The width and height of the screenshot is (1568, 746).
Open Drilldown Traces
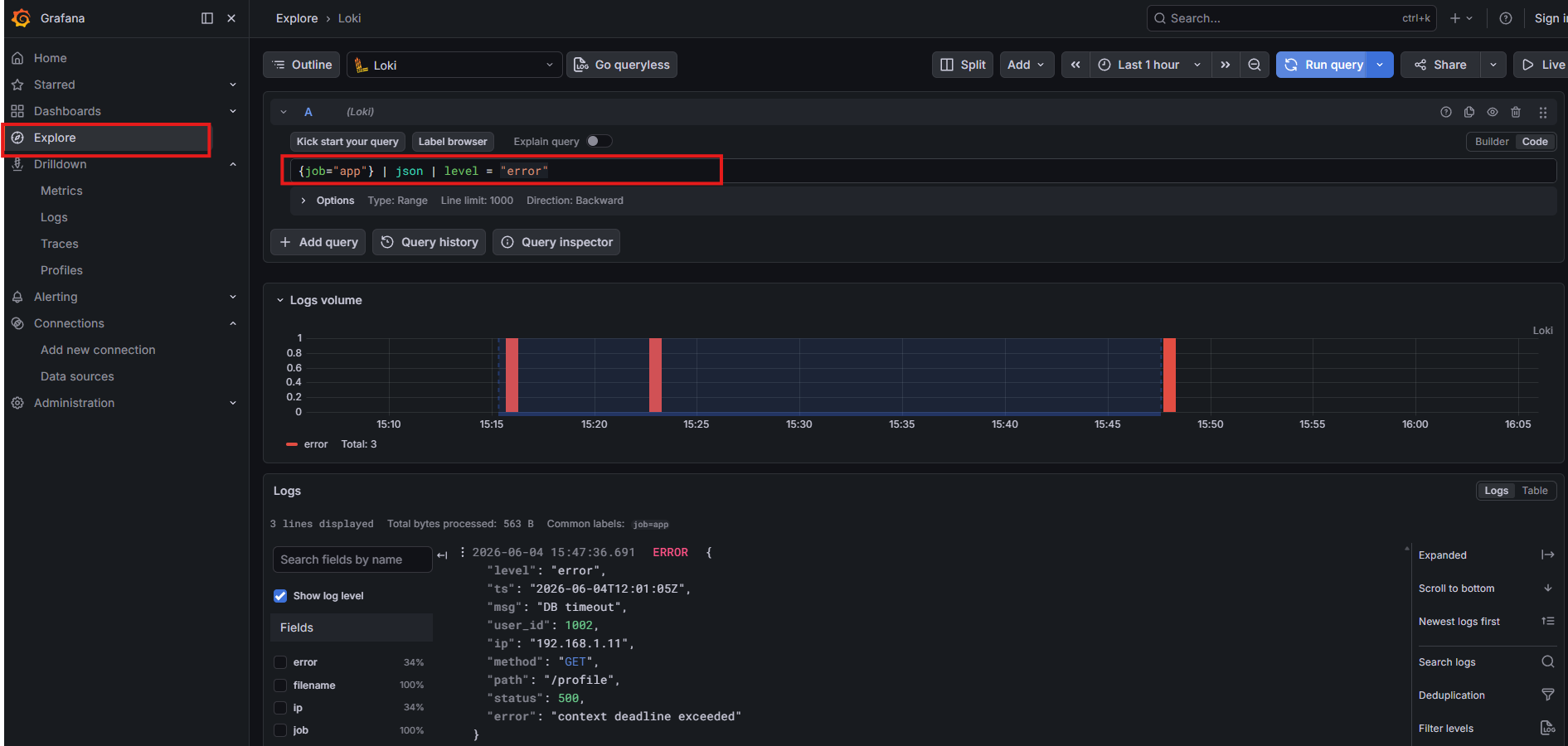(60, 244)
